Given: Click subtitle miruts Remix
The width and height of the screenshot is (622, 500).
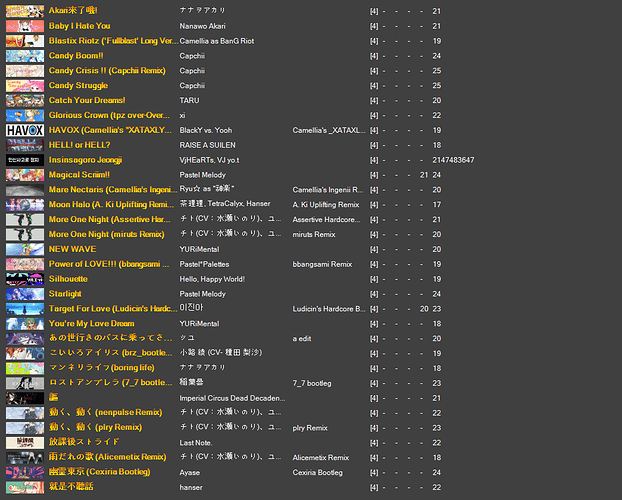Looking at the screenshot, I should click(314, 235).
